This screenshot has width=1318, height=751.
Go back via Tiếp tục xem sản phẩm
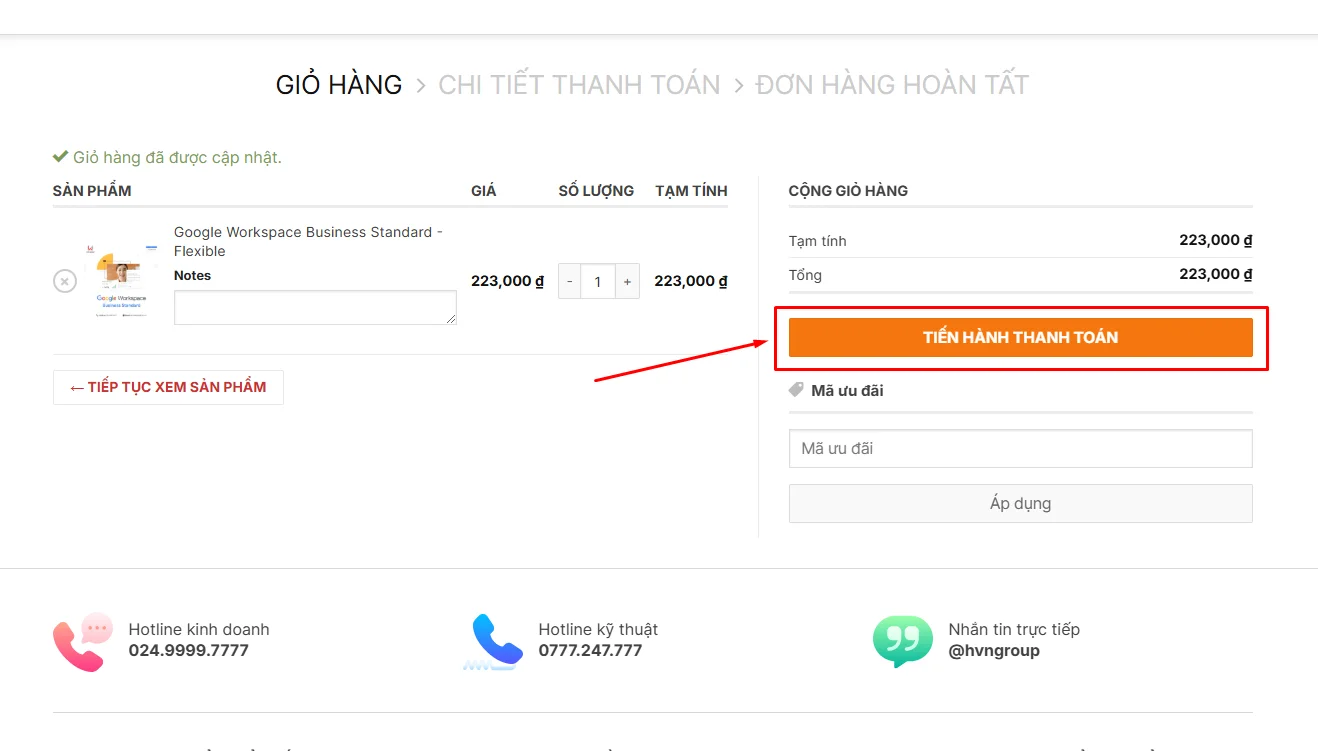coord(168,387)
